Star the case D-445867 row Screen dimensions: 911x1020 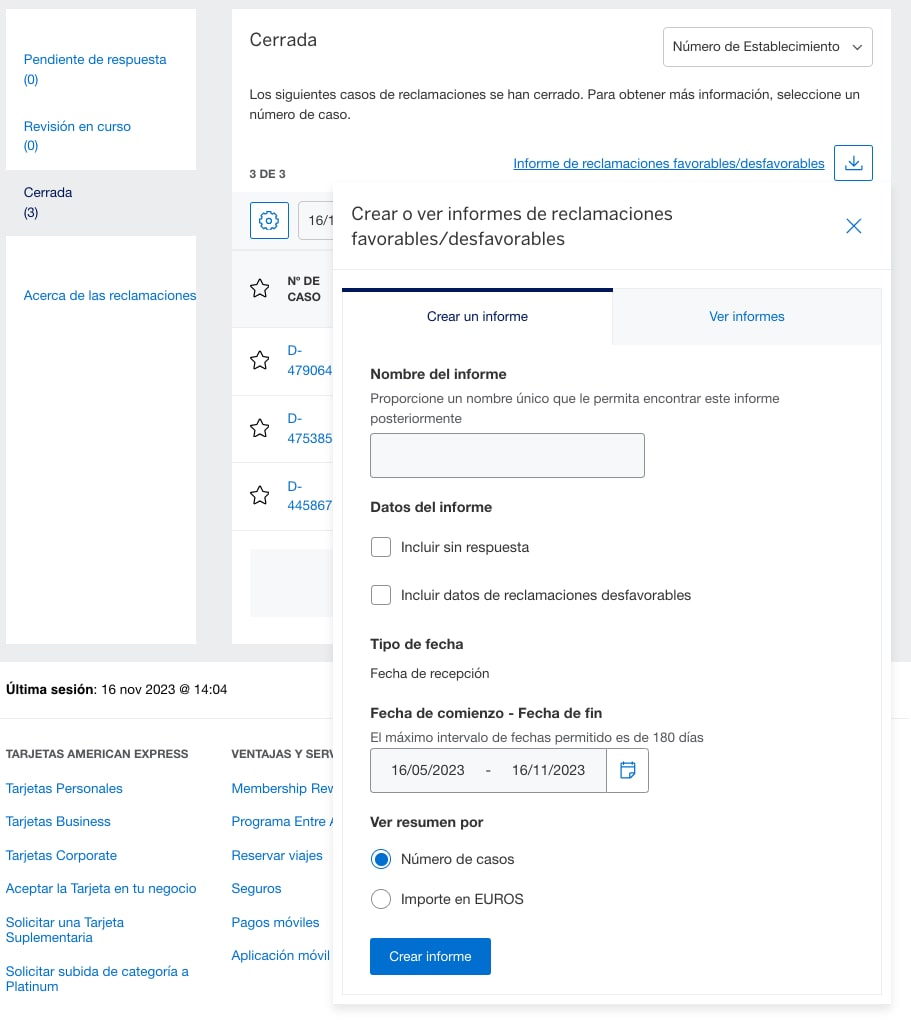click(x=260, y=495)
